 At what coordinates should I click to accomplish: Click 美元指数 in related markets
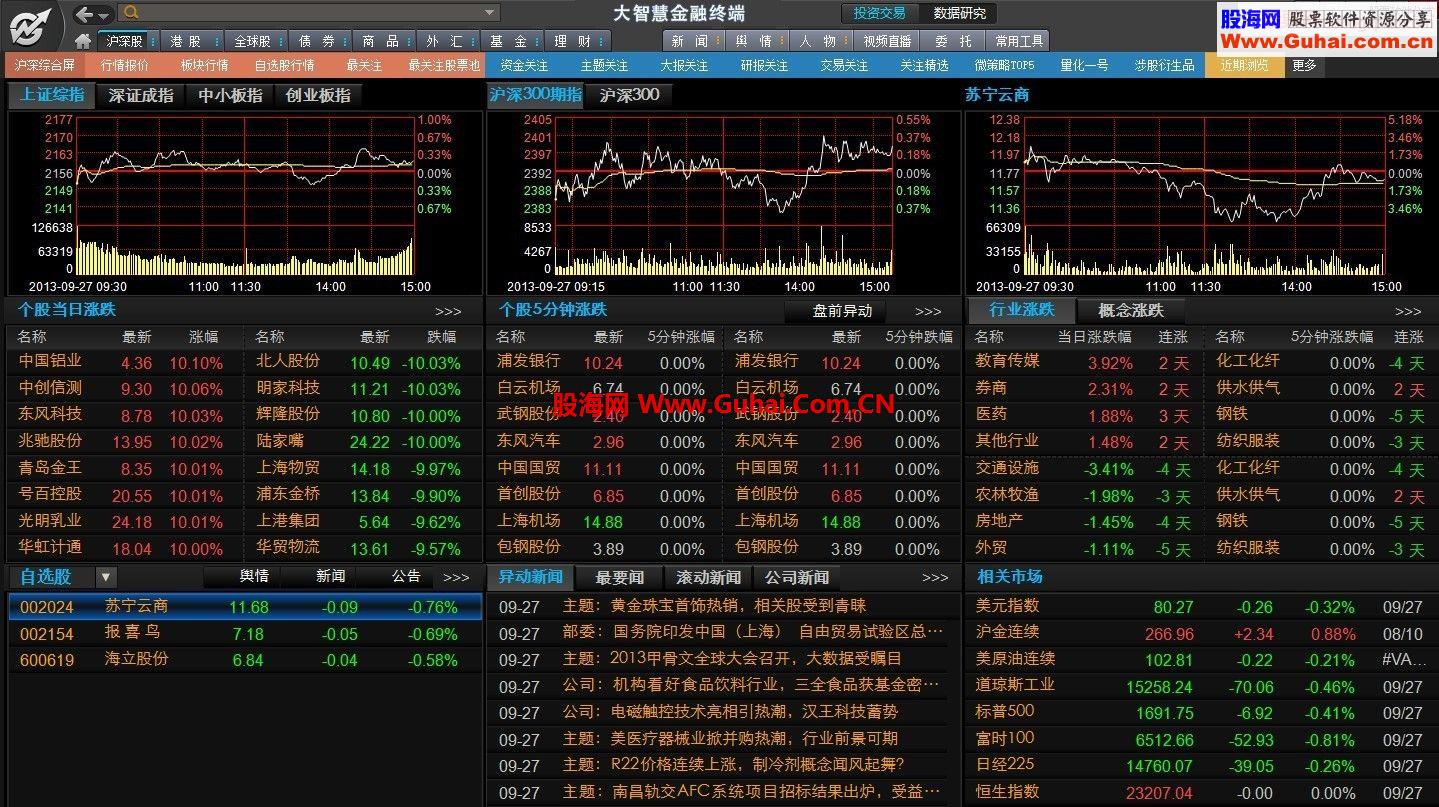(1007, 606)
